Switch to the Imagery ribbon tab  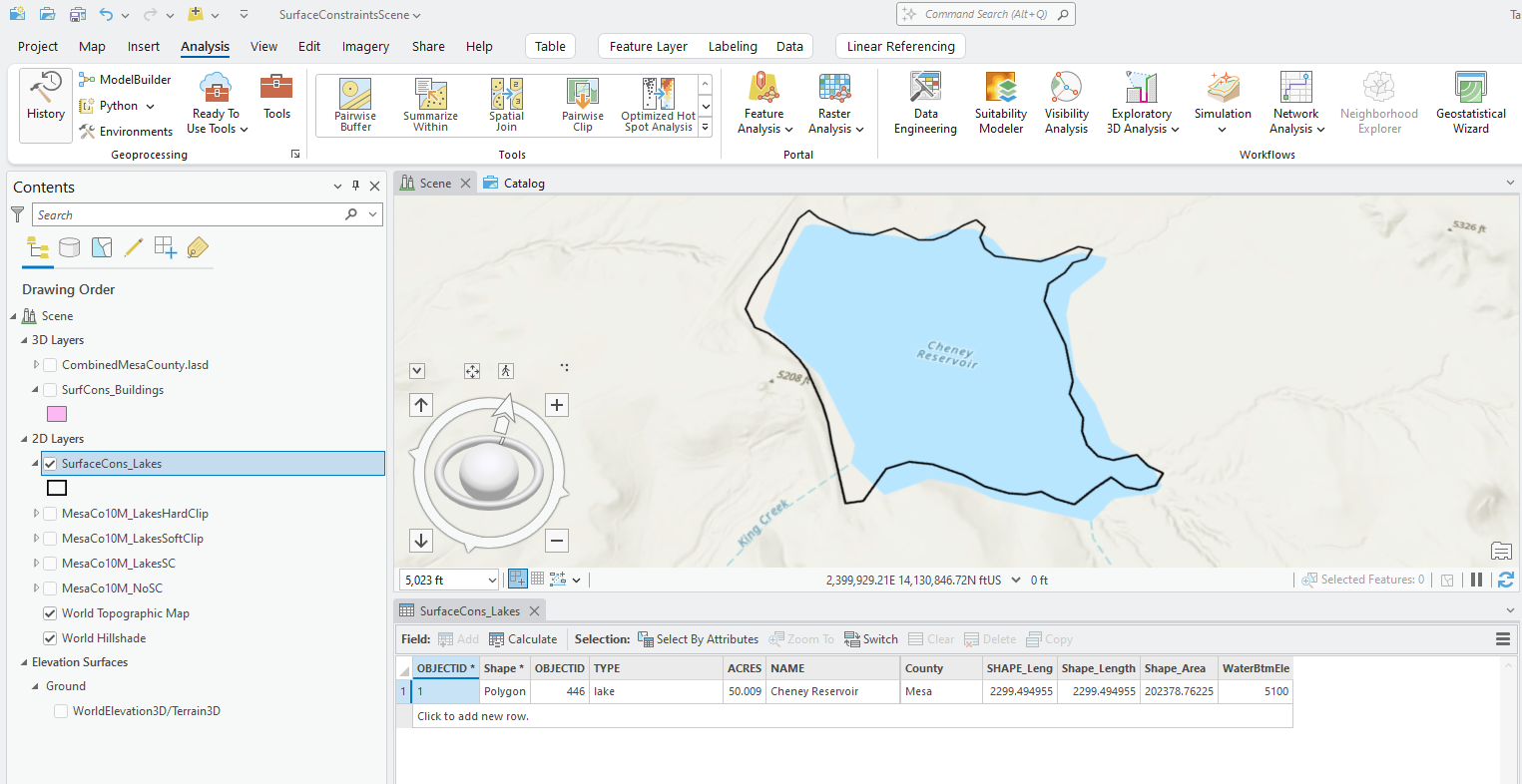365,47
